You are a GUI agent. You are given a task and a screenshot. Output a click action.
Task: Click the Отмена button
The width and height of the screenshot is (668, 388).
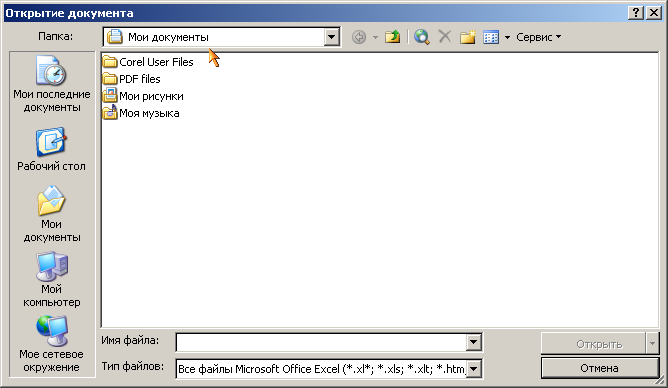click(x=600, y=368)
